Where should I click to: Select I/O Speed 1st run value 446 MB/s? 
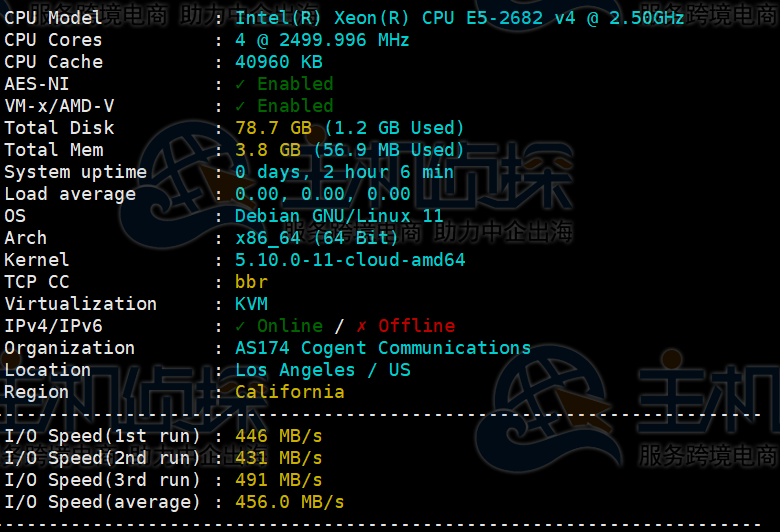(x=279, y=436)
